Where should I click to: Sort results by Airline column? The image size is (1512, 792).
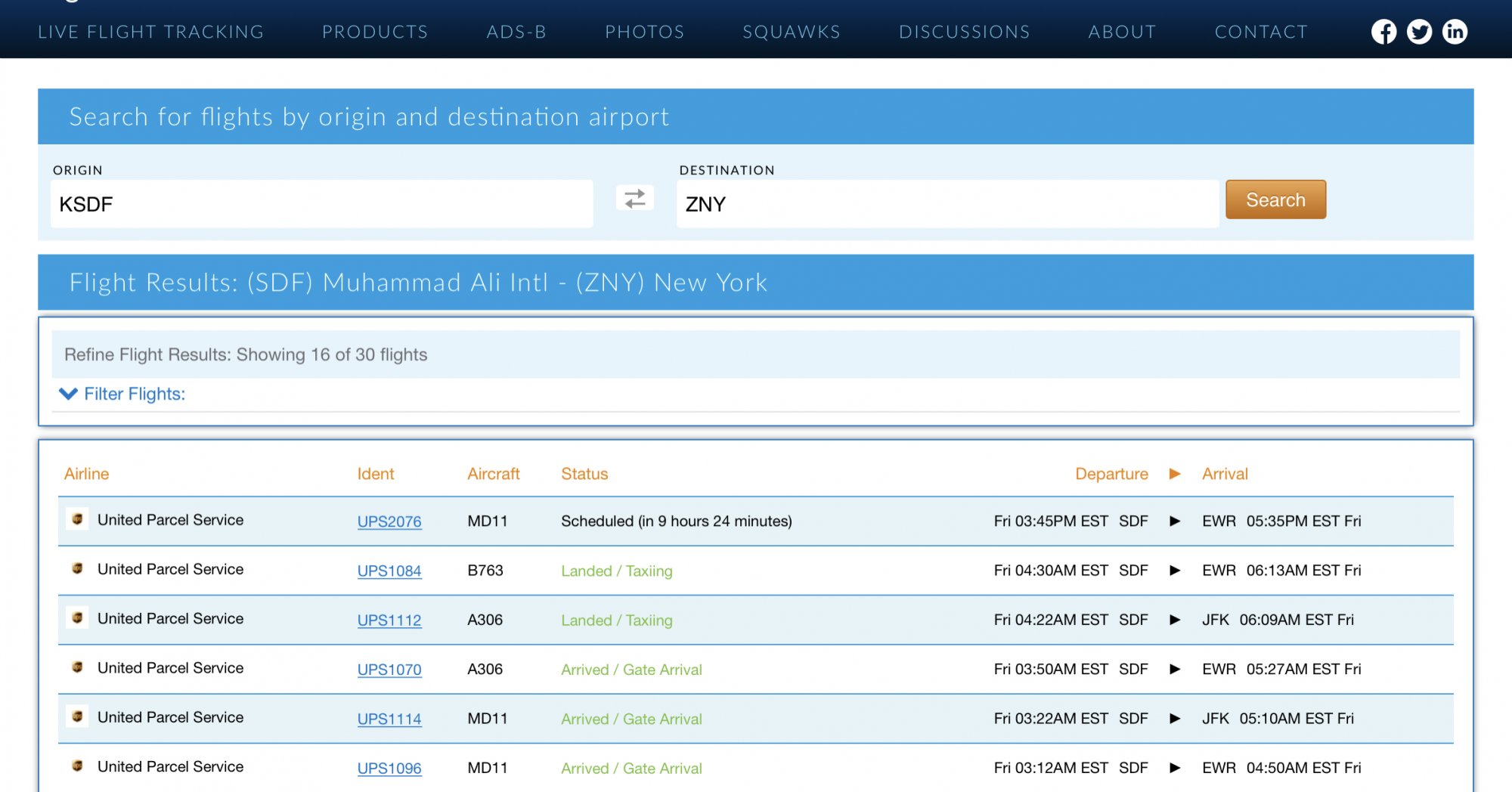click(x=87, y=474)
